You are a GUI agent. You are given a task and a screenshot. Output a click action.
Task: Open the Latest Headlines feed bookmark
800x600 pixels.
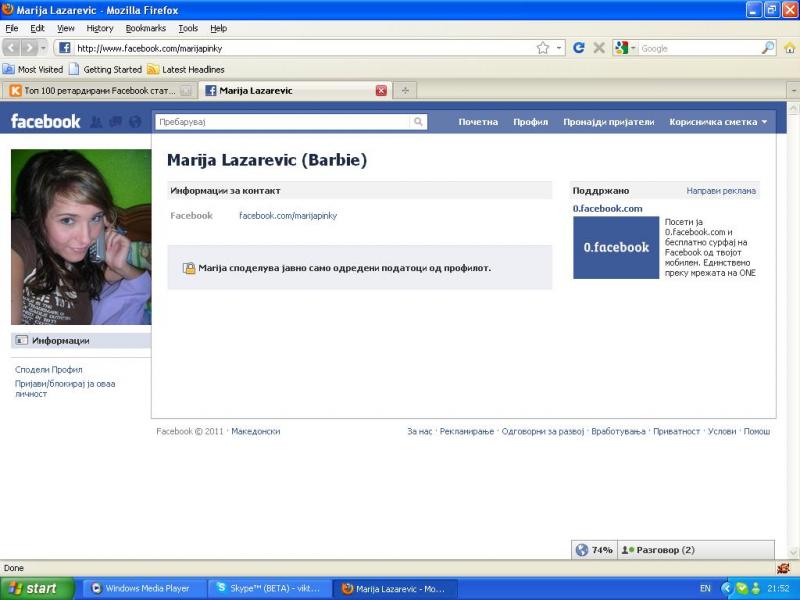click(x=186, y=69)
